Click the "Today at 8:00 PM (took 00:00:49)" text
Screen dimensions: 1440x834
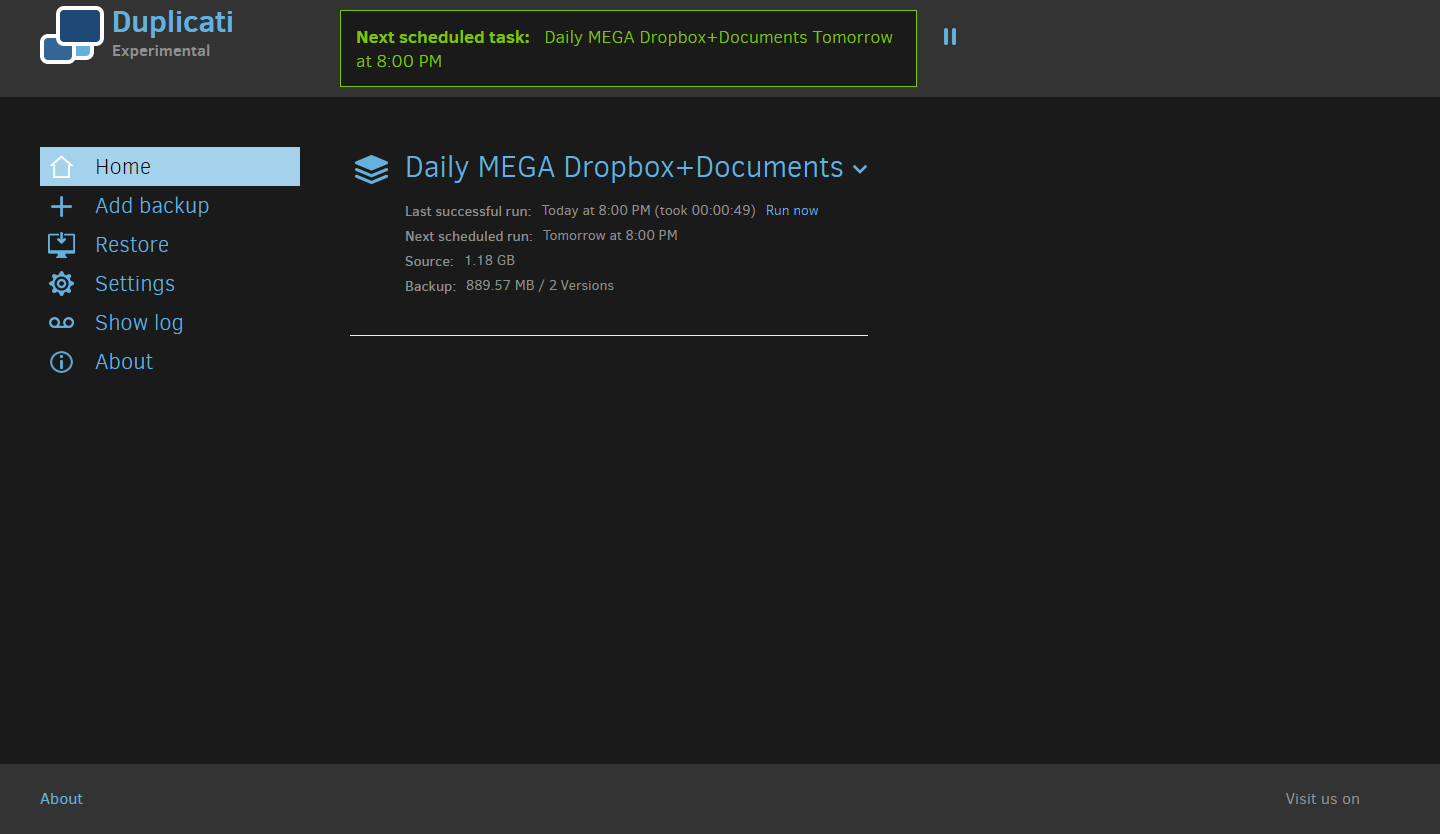[x=649, y=211]
